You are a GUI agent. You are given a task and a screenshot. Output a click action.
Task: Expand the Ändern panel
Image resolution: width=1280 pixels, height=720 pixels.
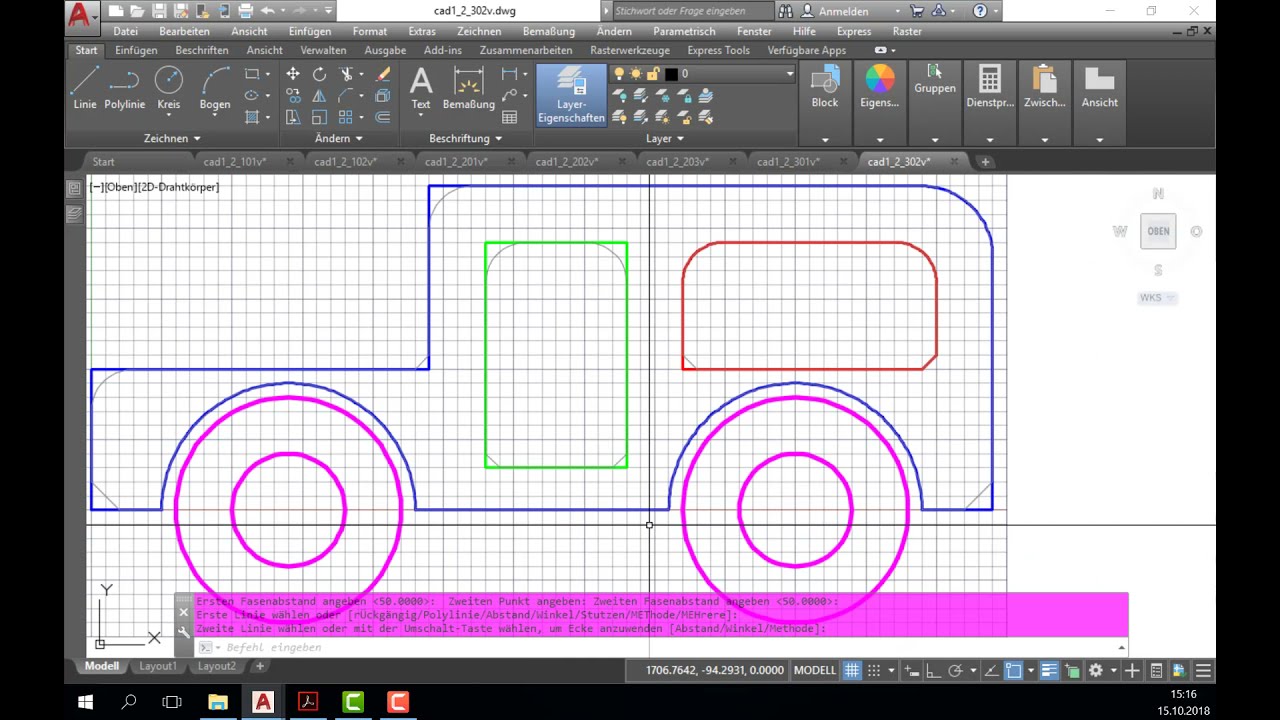click(339, 138)
